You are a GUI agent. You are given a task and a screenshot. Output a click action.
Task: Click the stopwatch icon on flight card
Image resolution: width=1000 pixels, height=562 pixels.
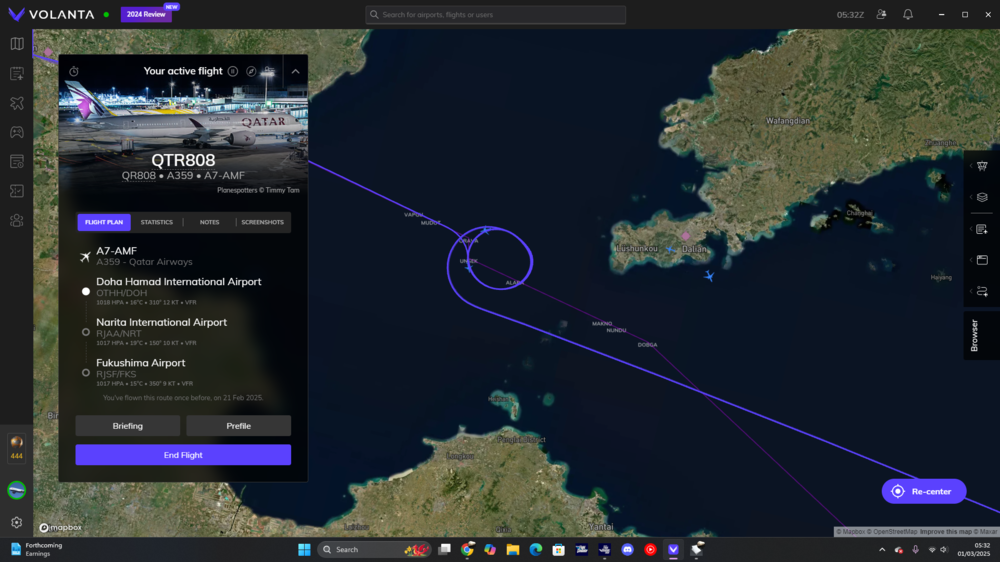point(74,72)
